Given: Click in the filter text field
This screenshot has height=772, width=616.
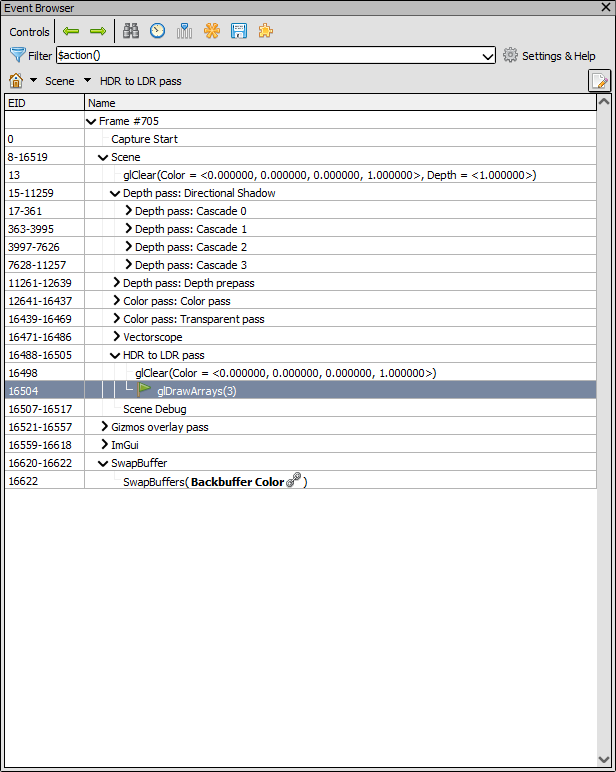Looking at the screenshot, I should tap(270, 56).
